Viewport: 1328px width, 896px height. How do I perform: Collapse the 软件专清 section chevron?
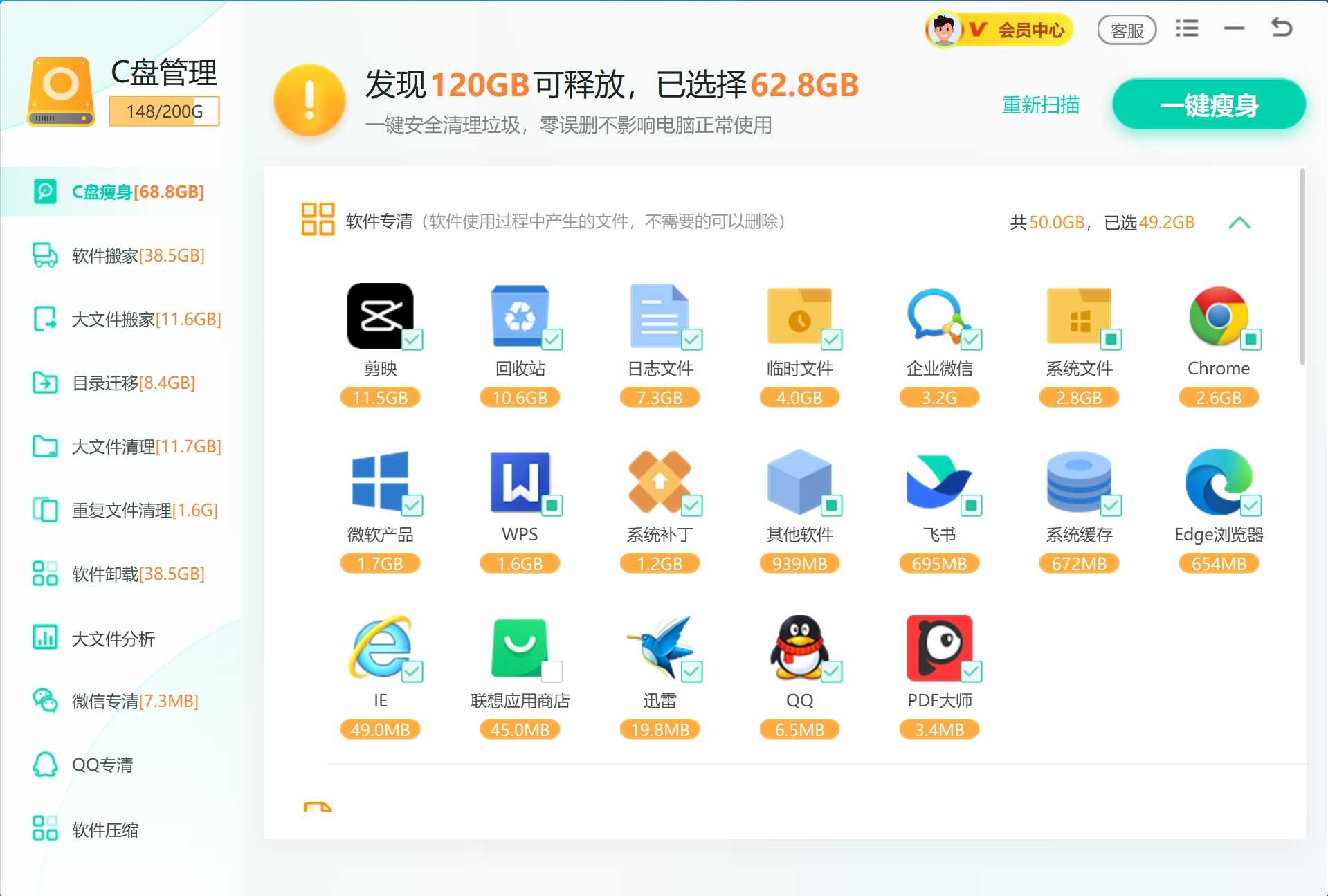click(x=1239, y=223)
